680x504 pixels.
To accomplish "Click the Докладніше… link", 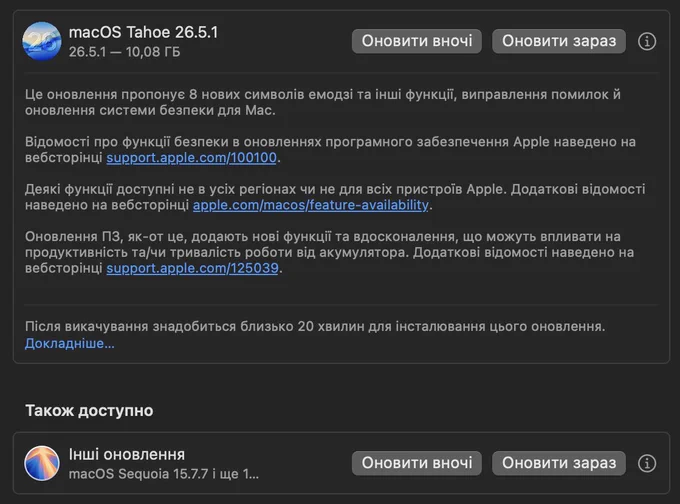I will pos(70,344).
